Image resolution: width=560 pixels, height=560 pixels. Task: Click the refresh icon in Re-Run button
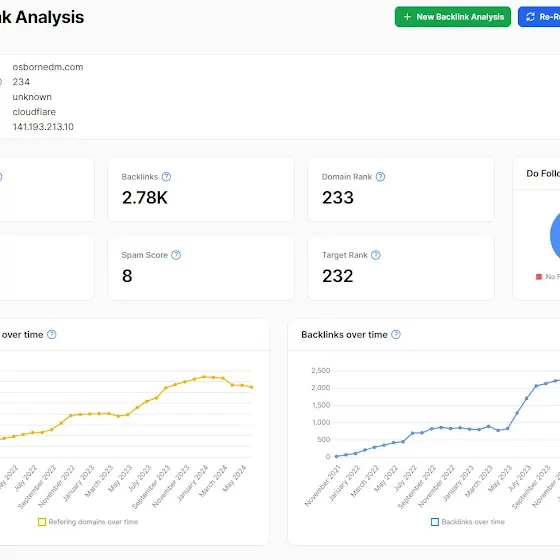pyautogui.click(x=530, y=17)
